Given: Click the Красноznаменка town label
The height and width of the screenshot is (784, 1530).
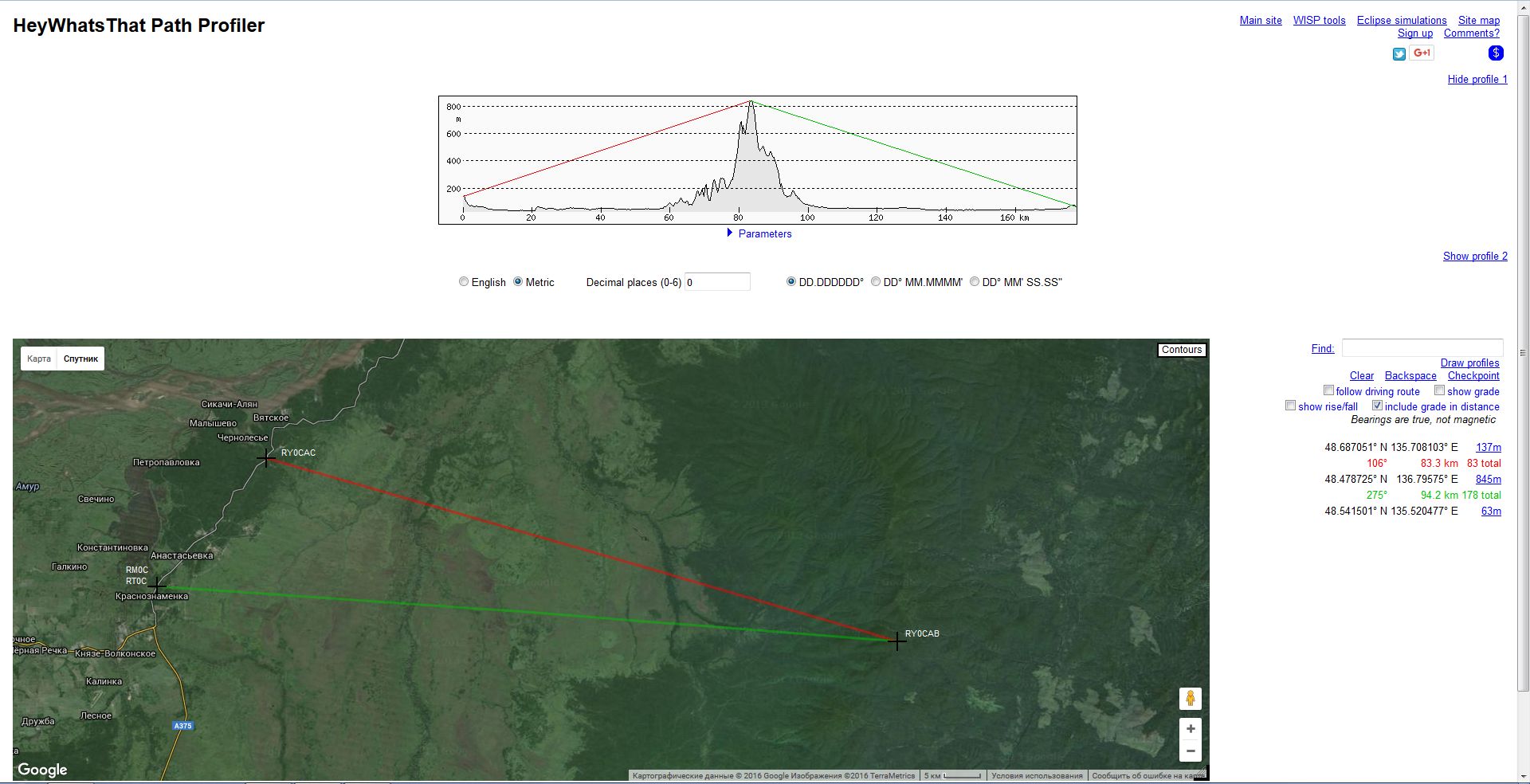Looking at the screenshot, I should [x=151, y=597].
